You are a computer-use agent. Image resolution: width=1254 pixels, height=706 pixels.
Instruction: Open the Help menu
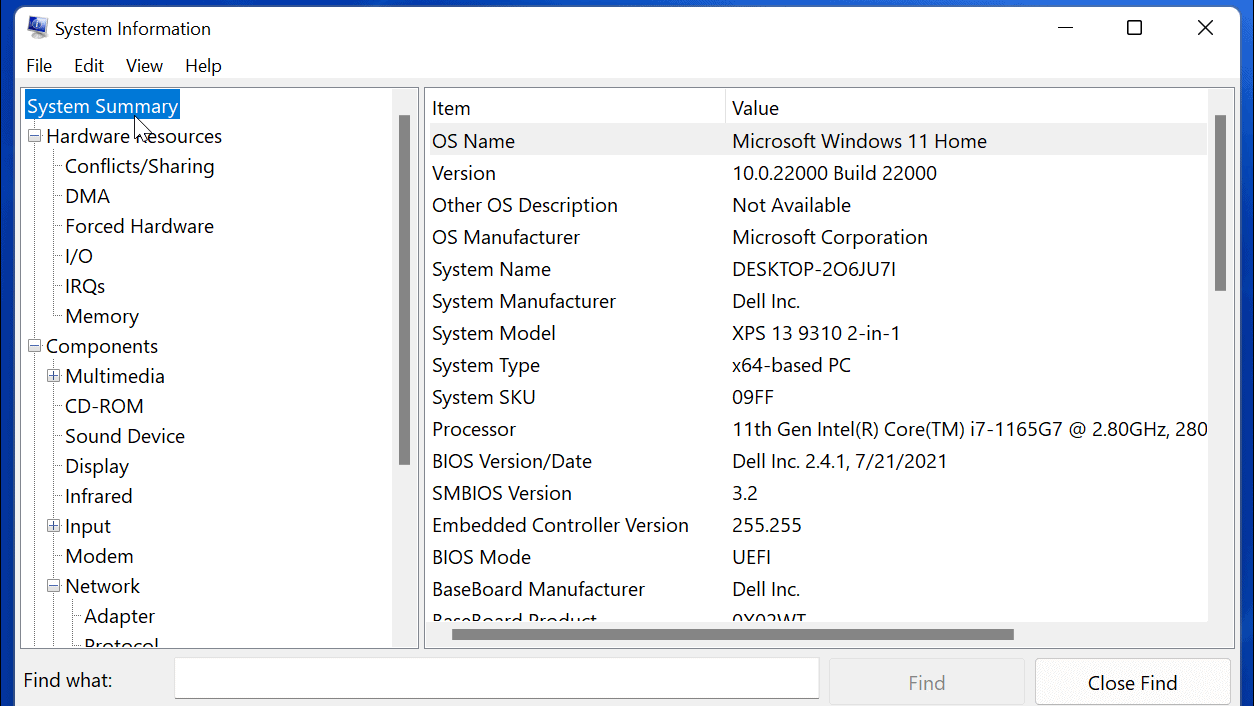(203, 66)
